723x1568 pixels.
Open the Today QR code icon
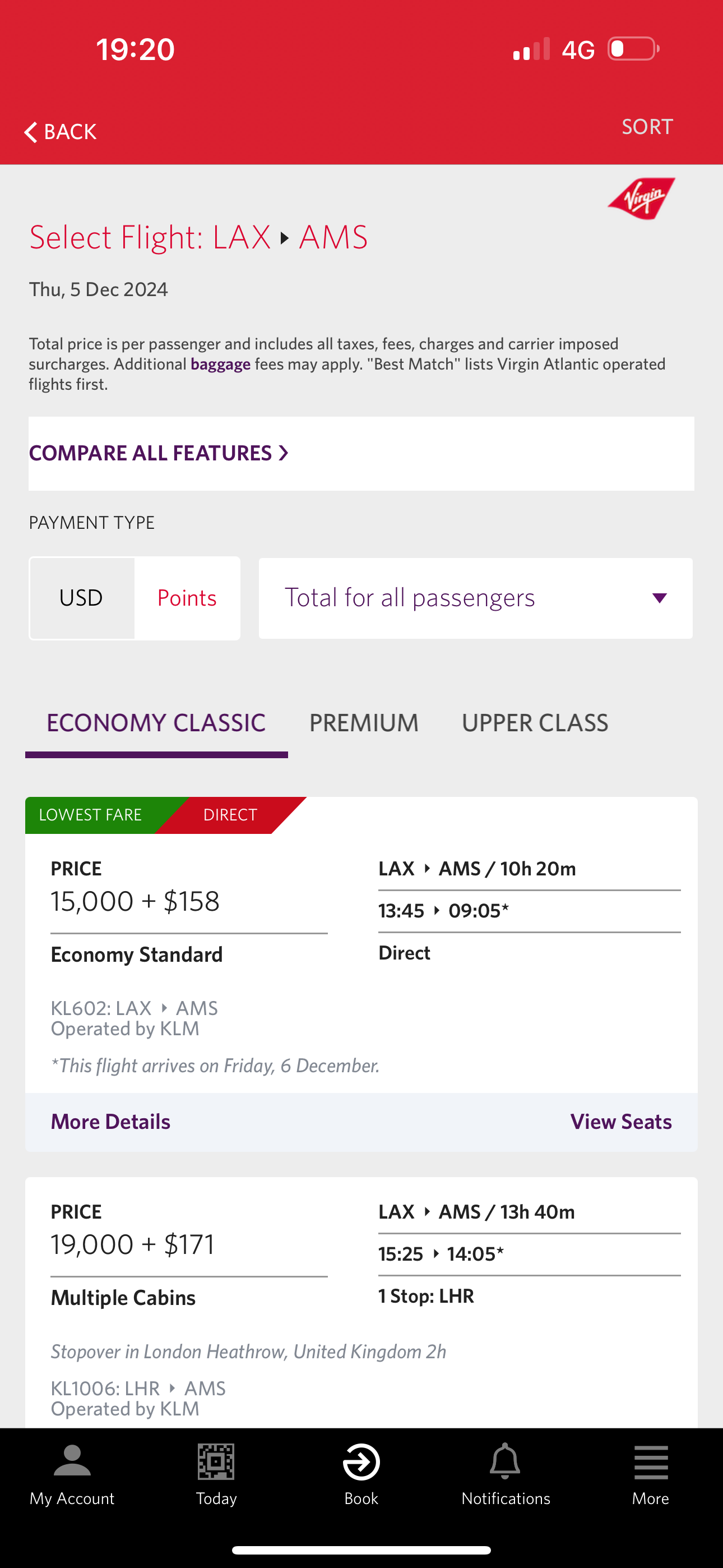(216, 1461)
